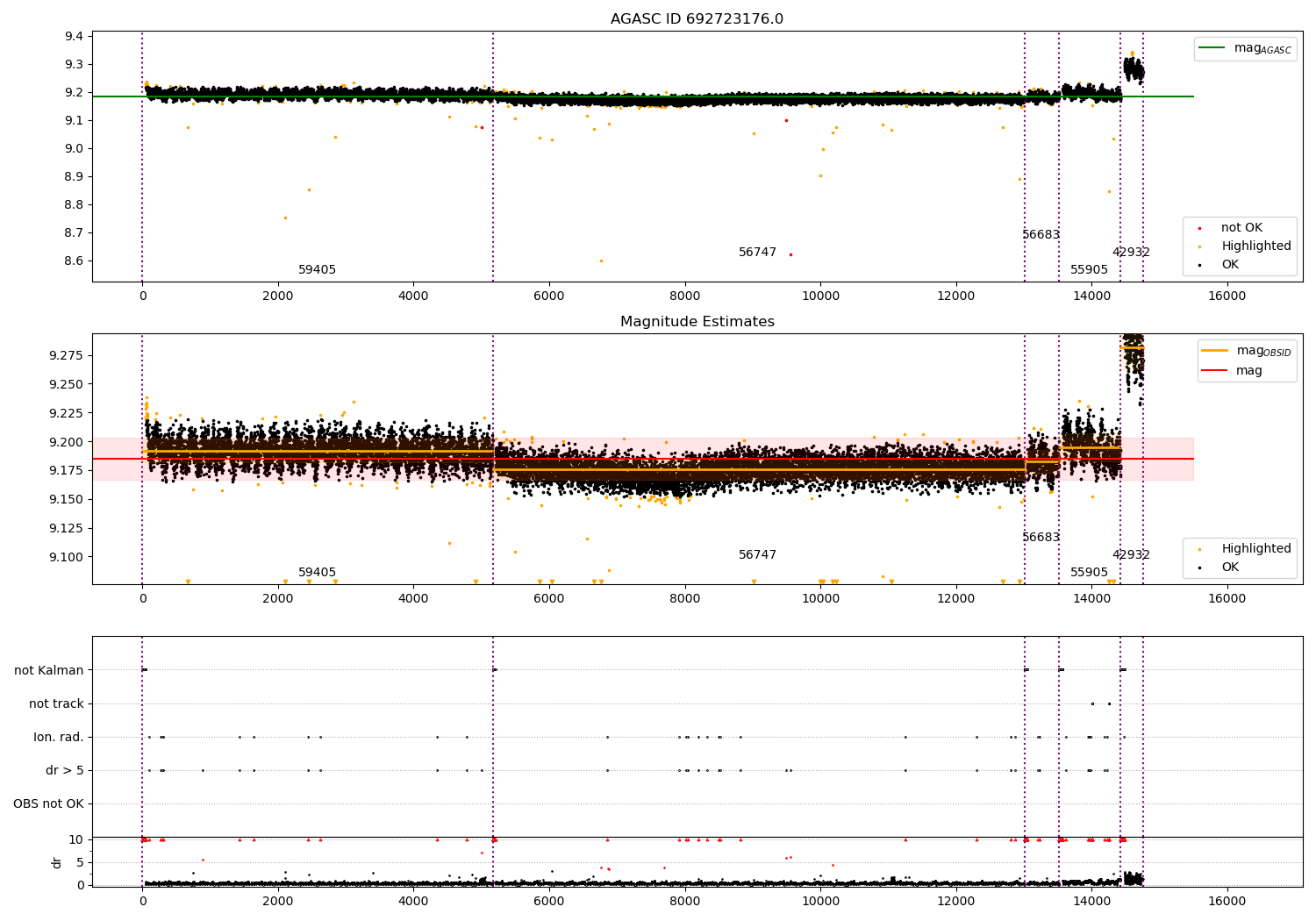Image resolution: width=1316 pixels, height=921 pixels.
Task: Click the 9.2 y-axis tick in top plot
Action: 74,92
